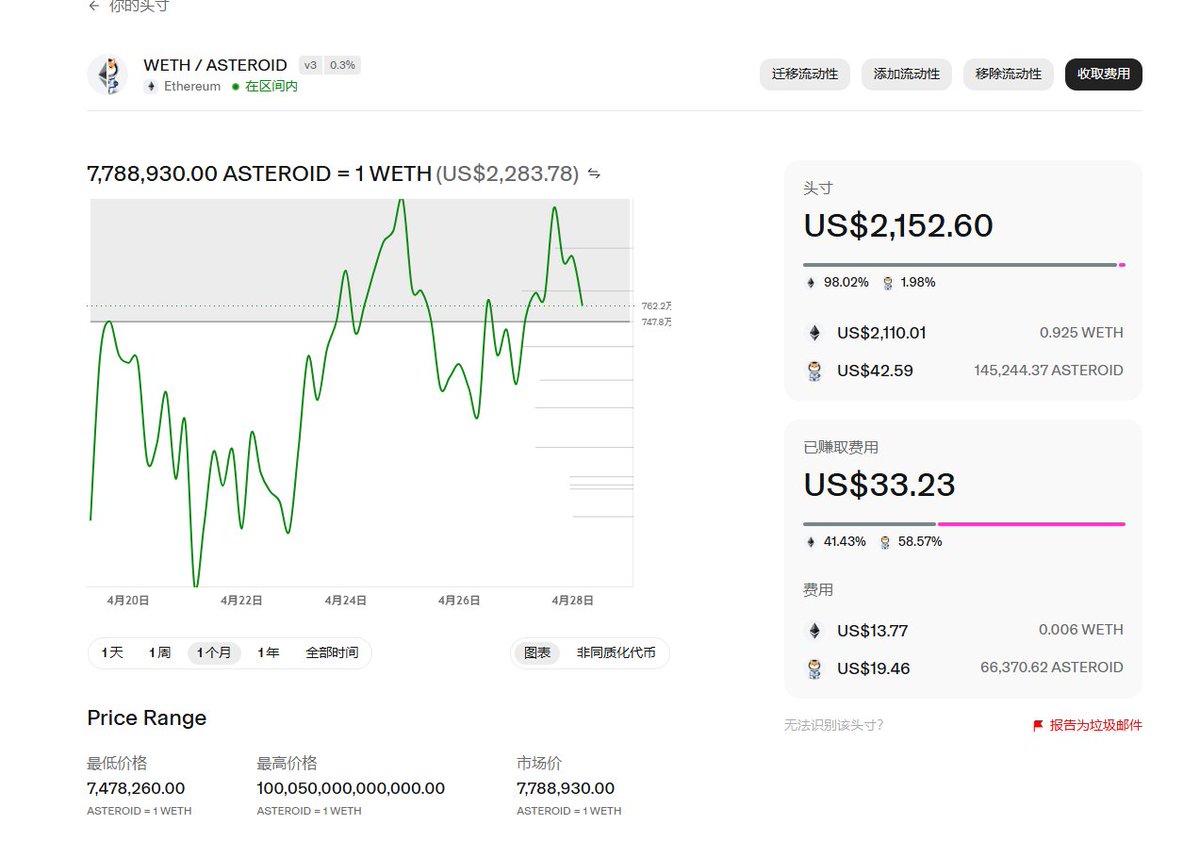1200x841 pixels.
Task: Click the ETH icon next to 41.43%
Action: (811, 542)
